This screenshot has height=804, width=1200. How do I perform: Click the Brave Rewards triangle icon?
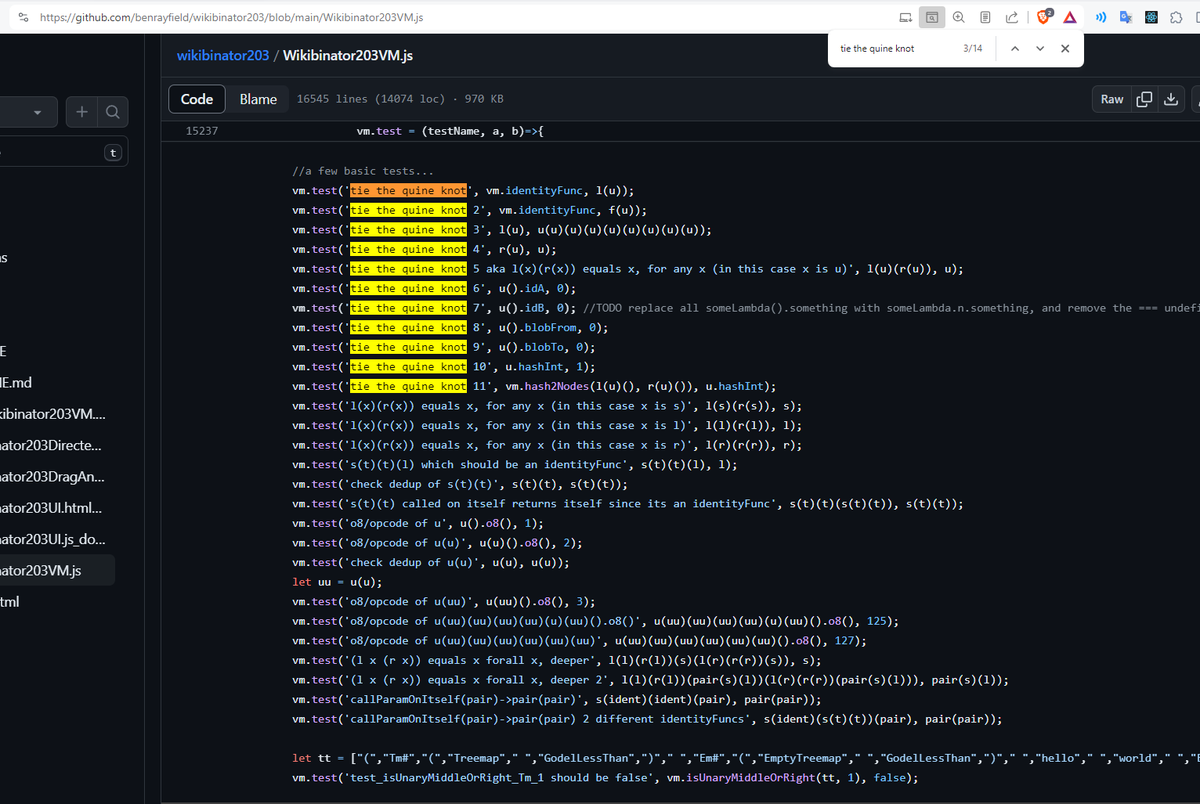pyautogui.click(x=1070, y=18)
